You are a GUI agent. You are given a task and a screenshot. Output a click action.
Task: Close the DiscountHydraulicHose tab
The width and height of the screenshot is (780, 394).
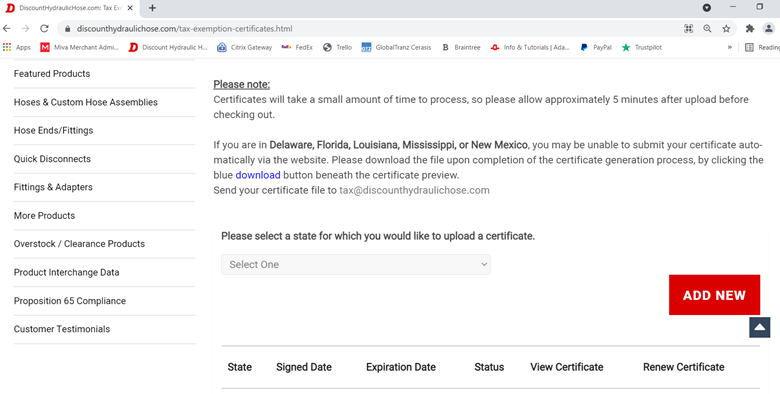pos(130,8)
